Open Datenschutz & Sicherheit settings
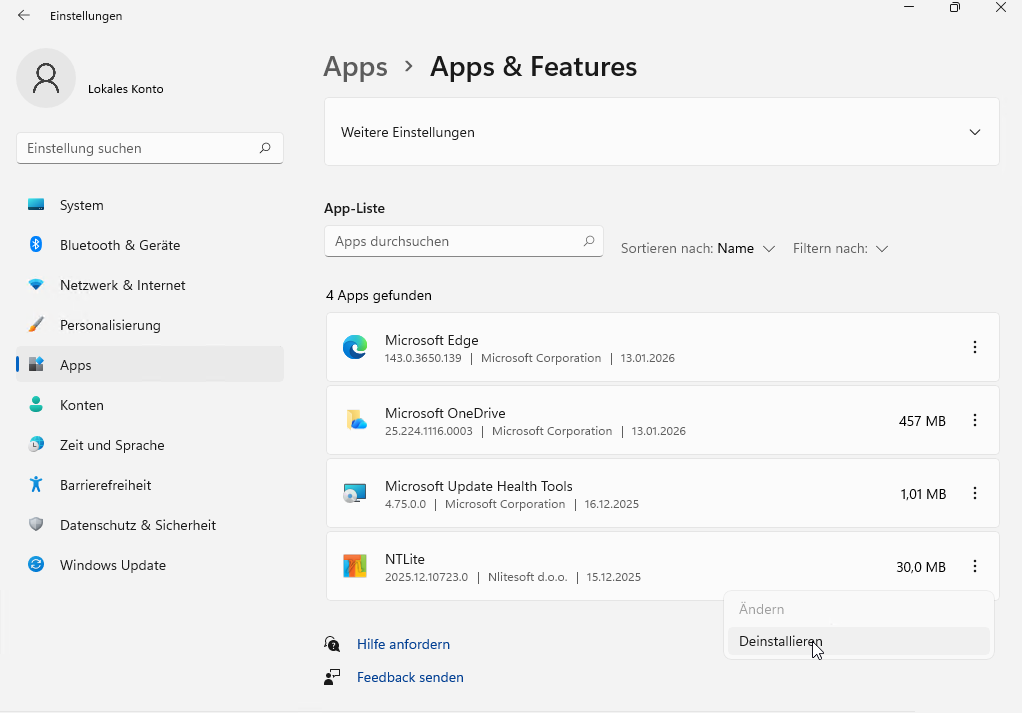 click(150, 525)
